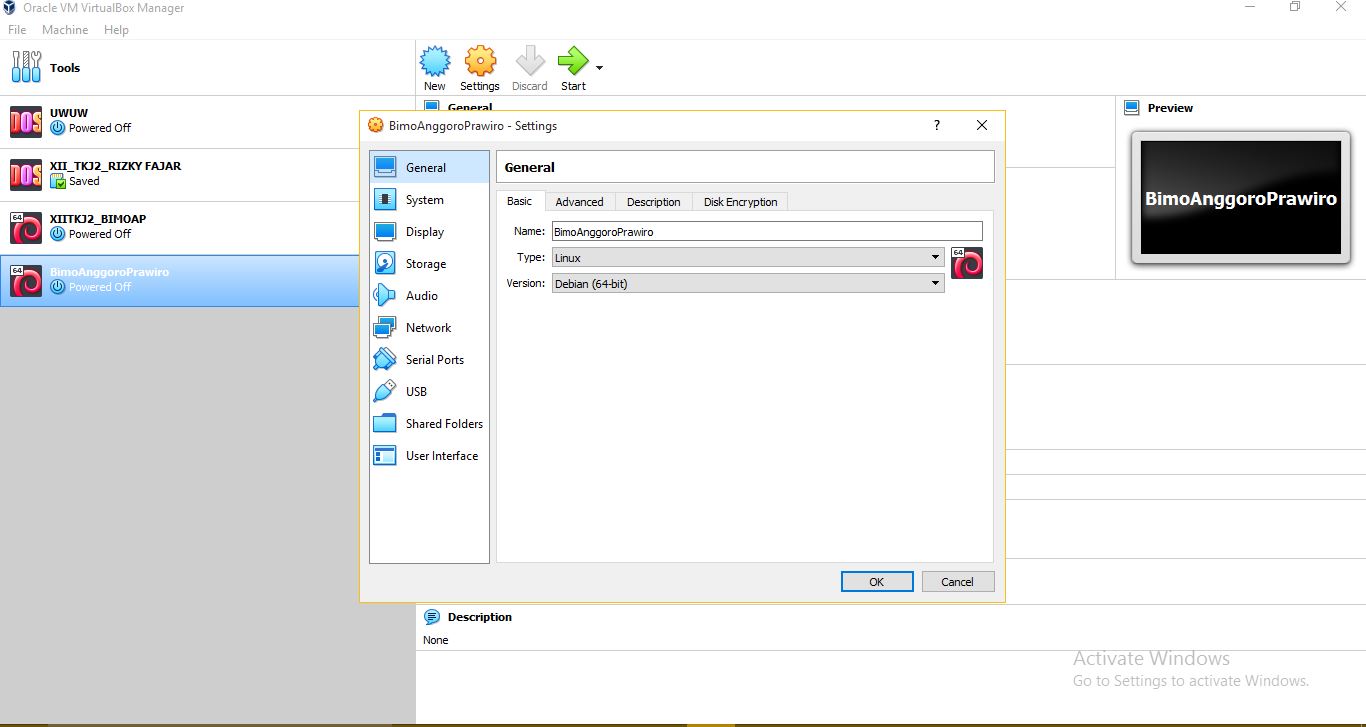Open the Start button dropdown arrow
The height and width of the screenshot is (727, 1366).
[x=599, y=68]
